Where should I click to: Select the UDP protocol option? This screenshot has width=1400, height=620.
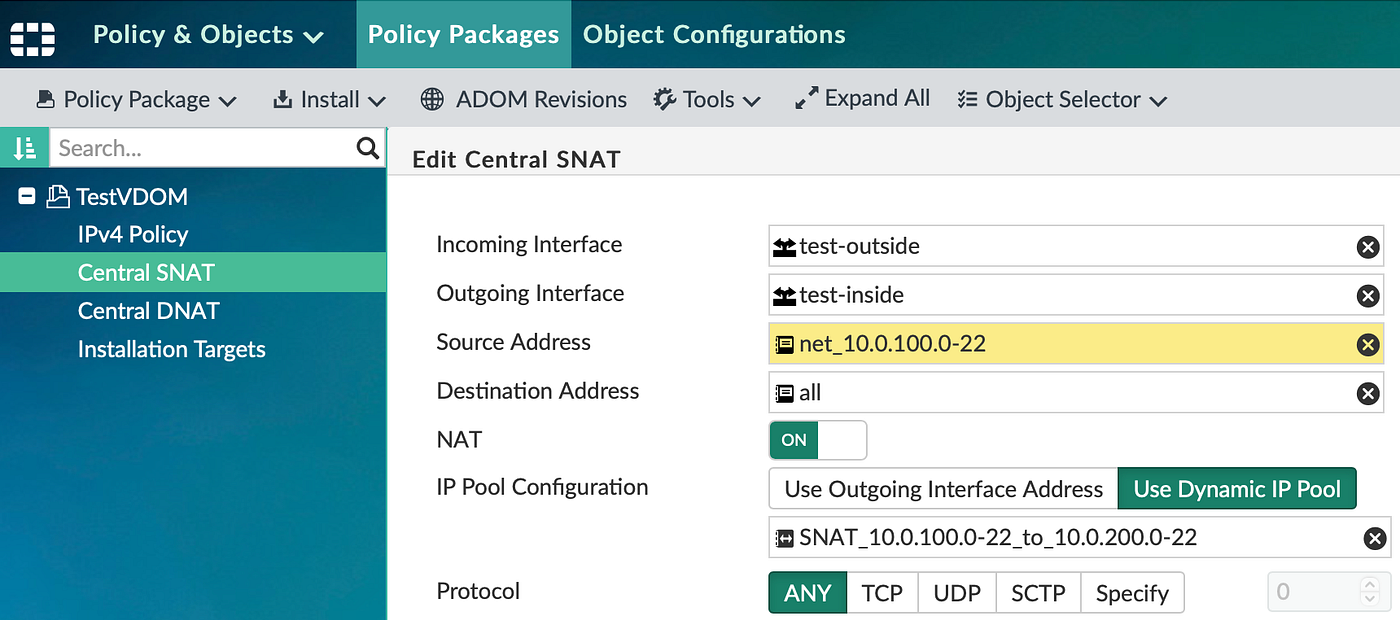click(x=957, y=592)
